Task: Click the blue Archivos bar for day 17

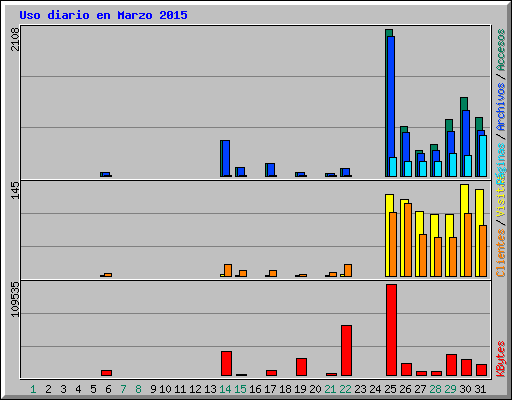Action: click(271, 169)
